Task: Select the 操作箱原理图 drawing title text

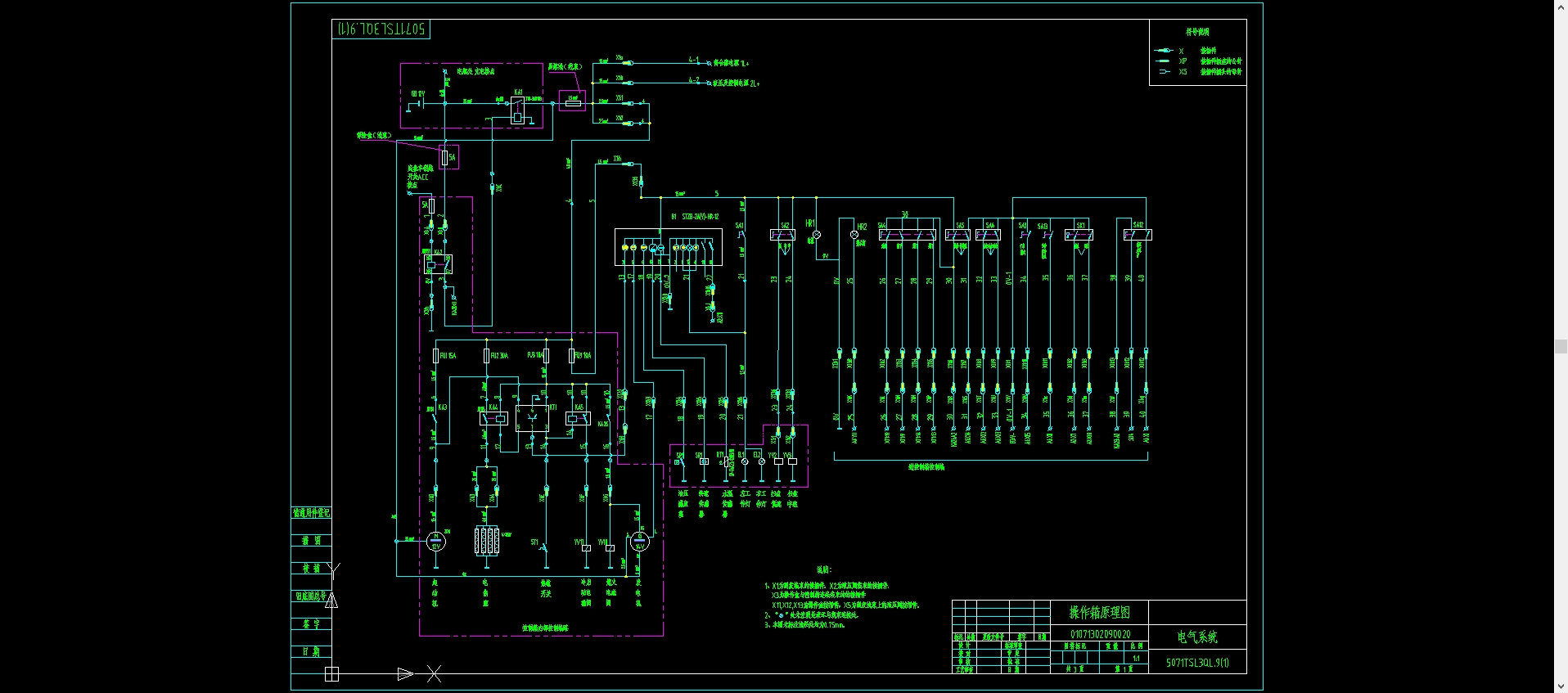Action: click(x=1099, y=612)
